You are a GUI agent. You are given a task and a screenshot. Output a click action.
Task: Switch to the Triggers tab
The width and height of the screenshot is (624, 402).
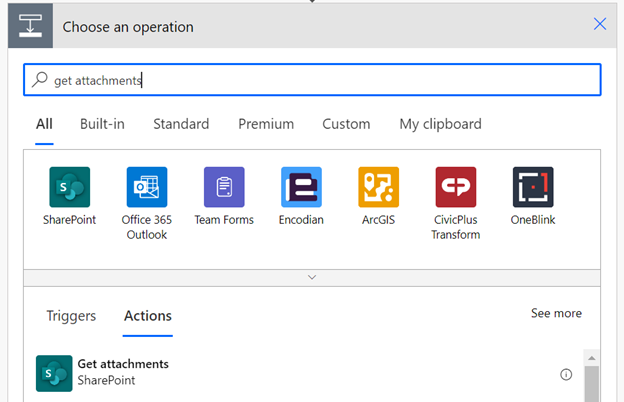pyautogui.click(x=71, y=316)
